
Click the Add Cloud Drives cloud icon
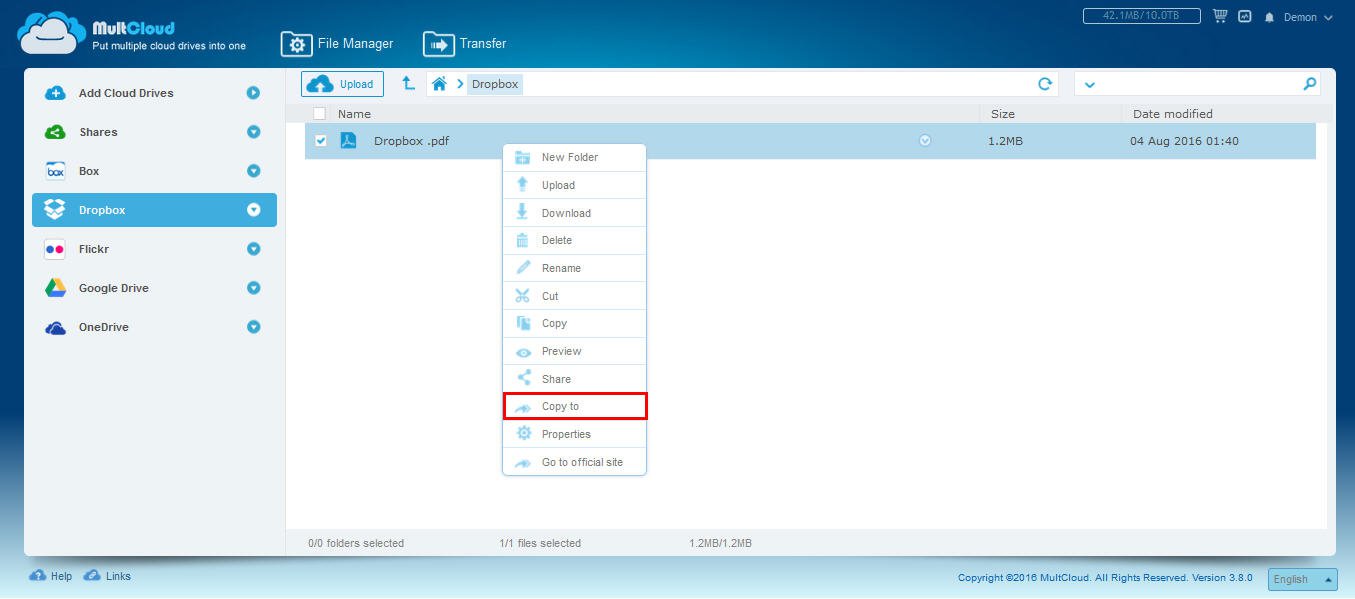[56, 93]
